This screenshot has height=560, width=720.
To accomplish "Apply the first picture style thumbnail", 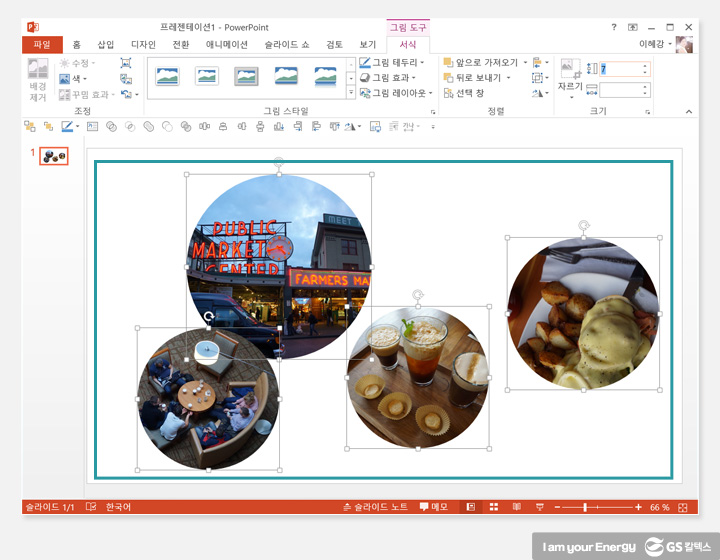I will [x=167, y=76].
